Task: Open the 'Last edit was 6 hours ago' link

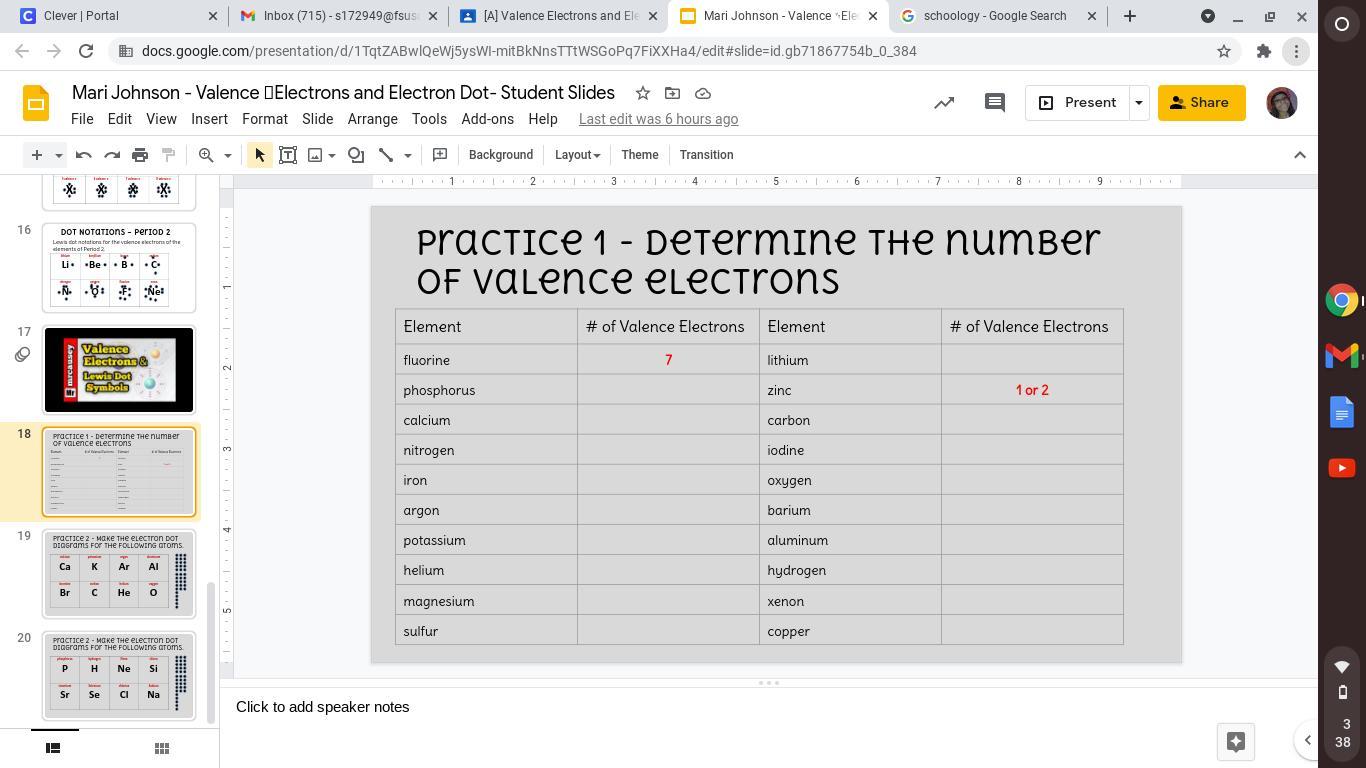Action: click(x=658, y=119)
